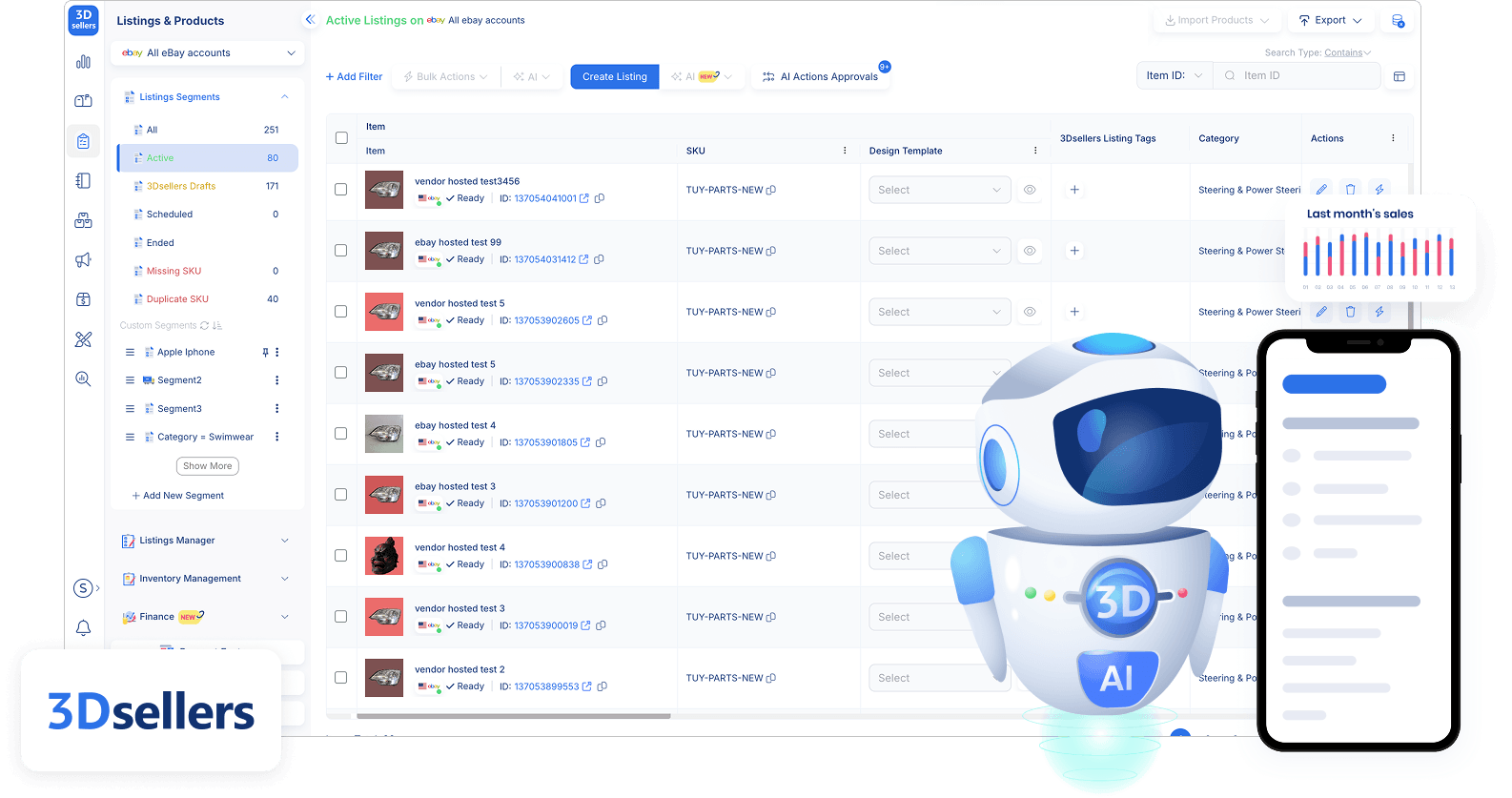Open the table columns layout icon
This screenshot has width=1512, height=798.
pyautogui.click(x=1399, y=76)
